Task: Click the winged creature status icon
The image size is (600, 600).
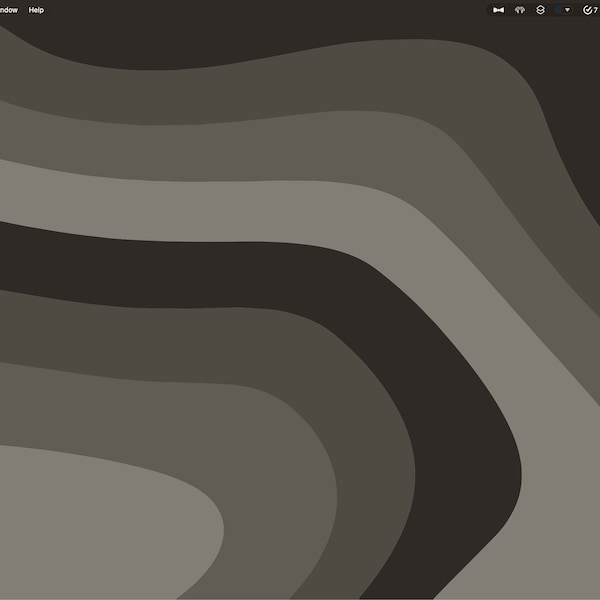Action: pyautogui.click(x=519, y=10)
